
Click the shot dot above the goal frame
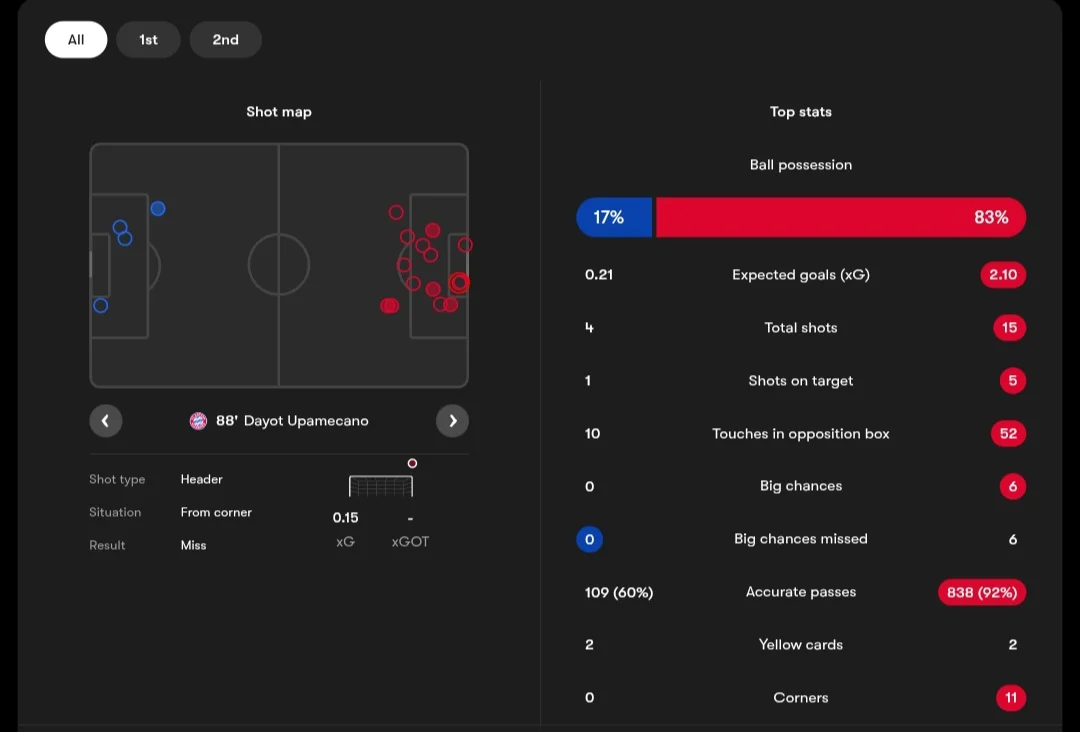pyautogui.click(x=412, y=463)
